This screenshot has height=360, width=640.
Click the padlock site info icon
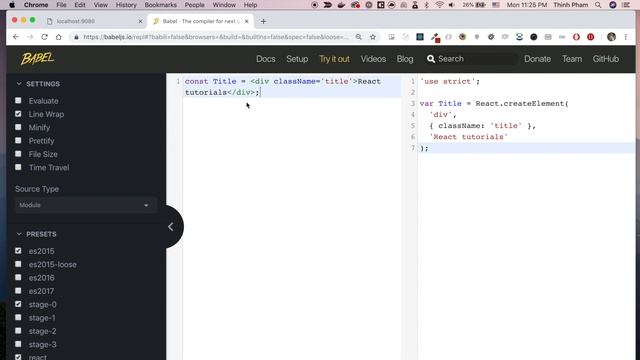point(76,37)
